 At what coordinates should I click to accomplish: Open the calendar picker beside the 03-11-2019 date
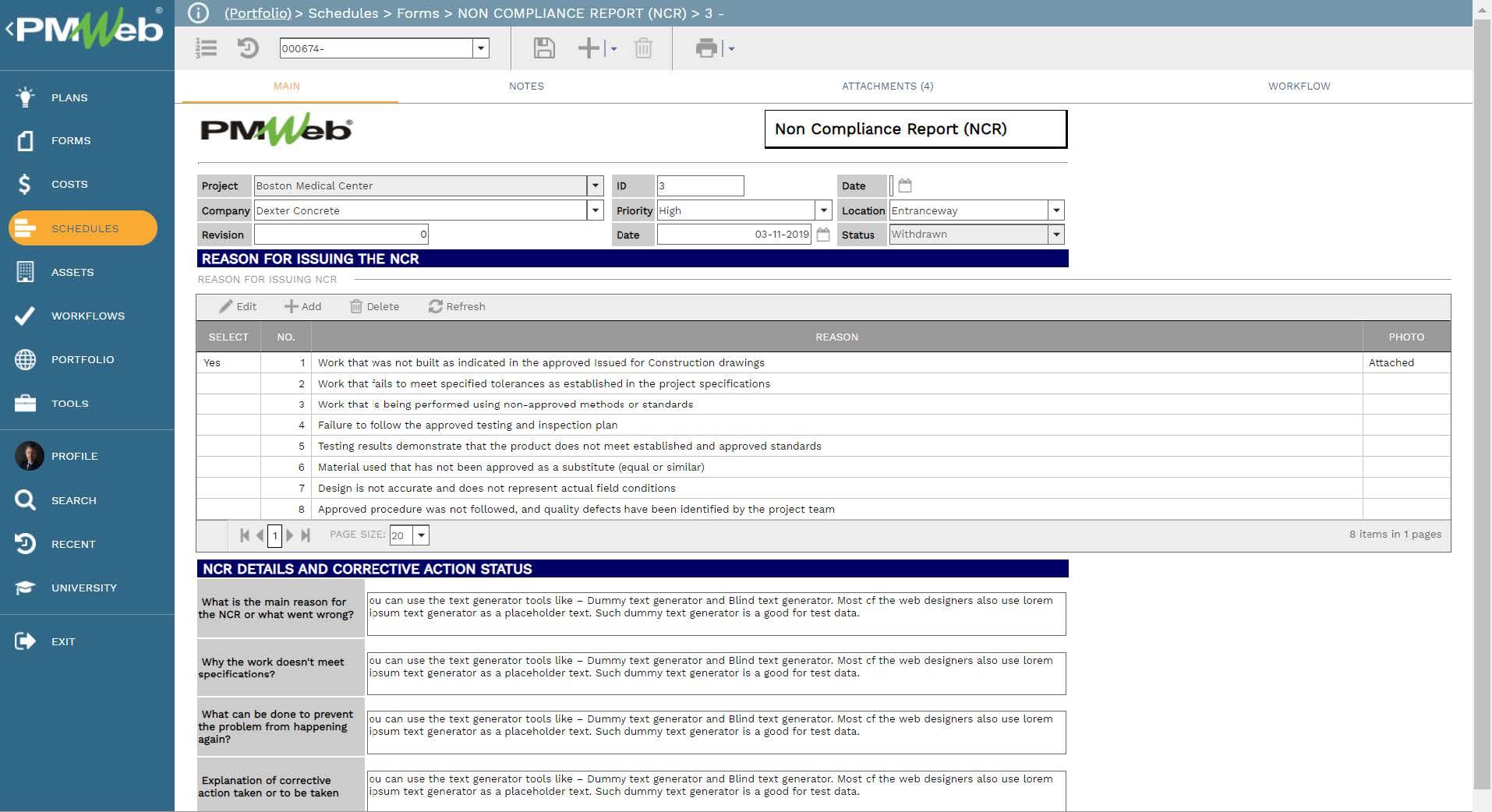(x=823, y=235)
